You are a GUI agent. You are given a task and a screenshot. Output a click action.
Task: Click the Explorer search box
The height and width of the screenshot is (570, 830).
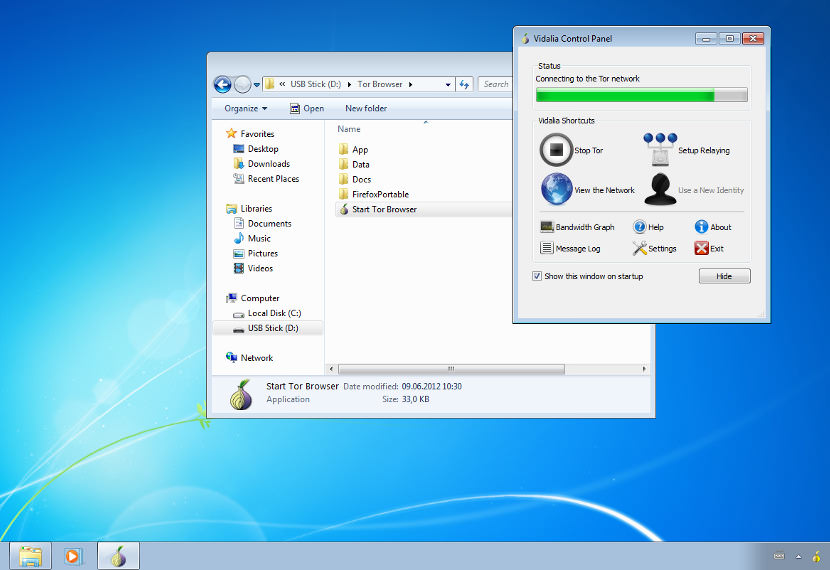coord(495,84)
